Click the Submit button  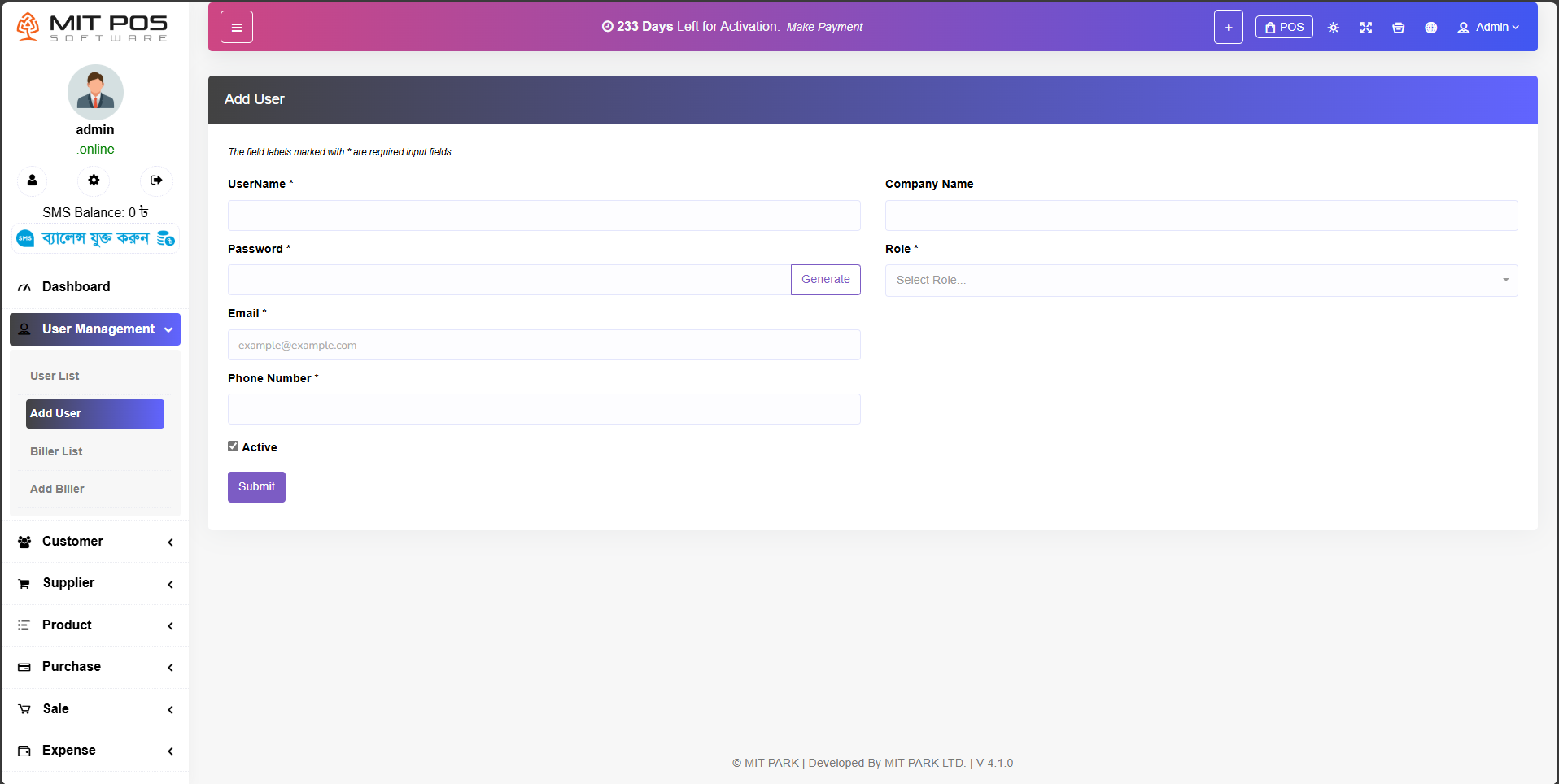pyautogui.click(x=256, y=487)
